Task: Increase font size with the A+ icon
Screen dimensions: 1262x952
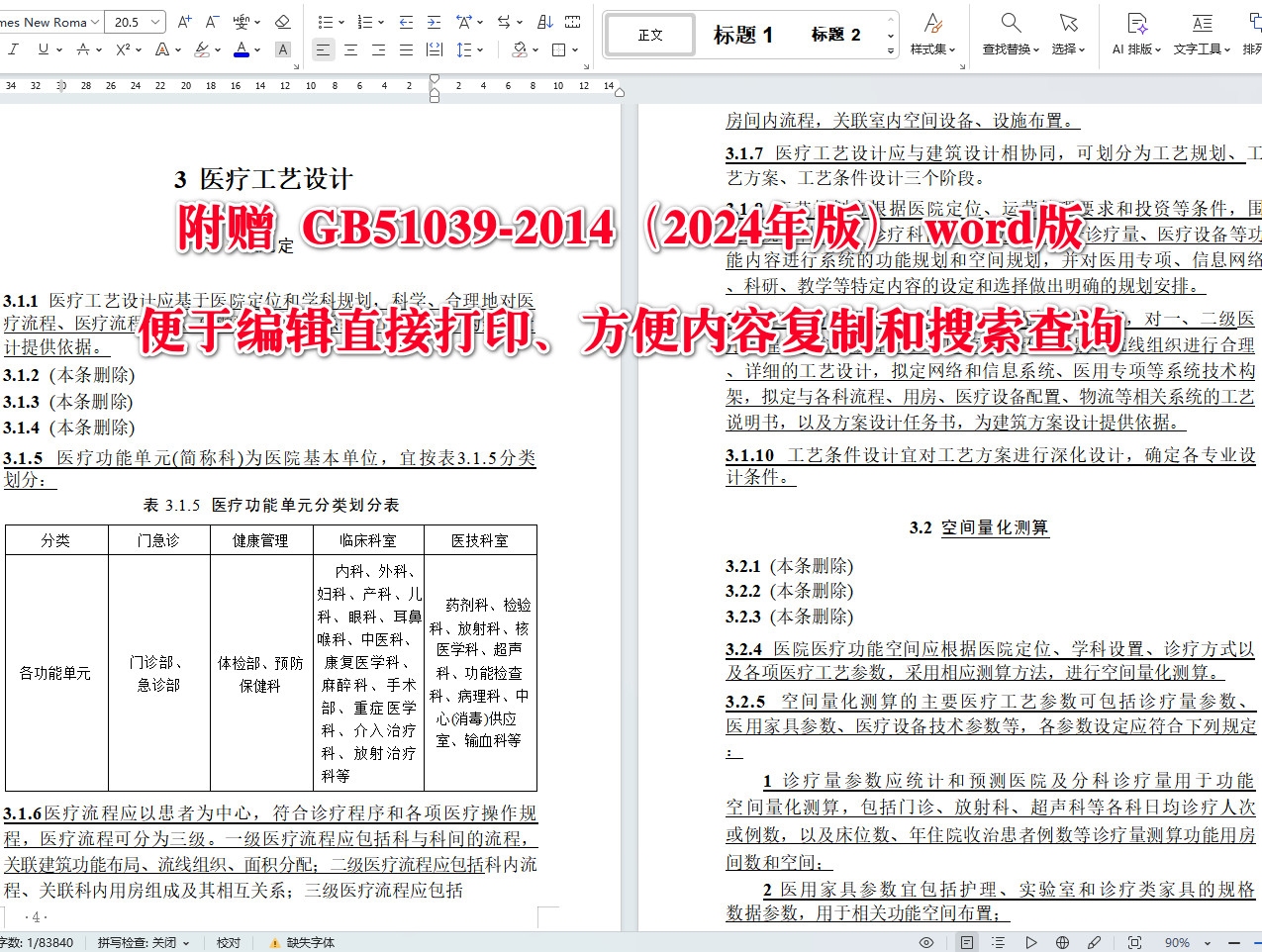Action: [184, 22]
